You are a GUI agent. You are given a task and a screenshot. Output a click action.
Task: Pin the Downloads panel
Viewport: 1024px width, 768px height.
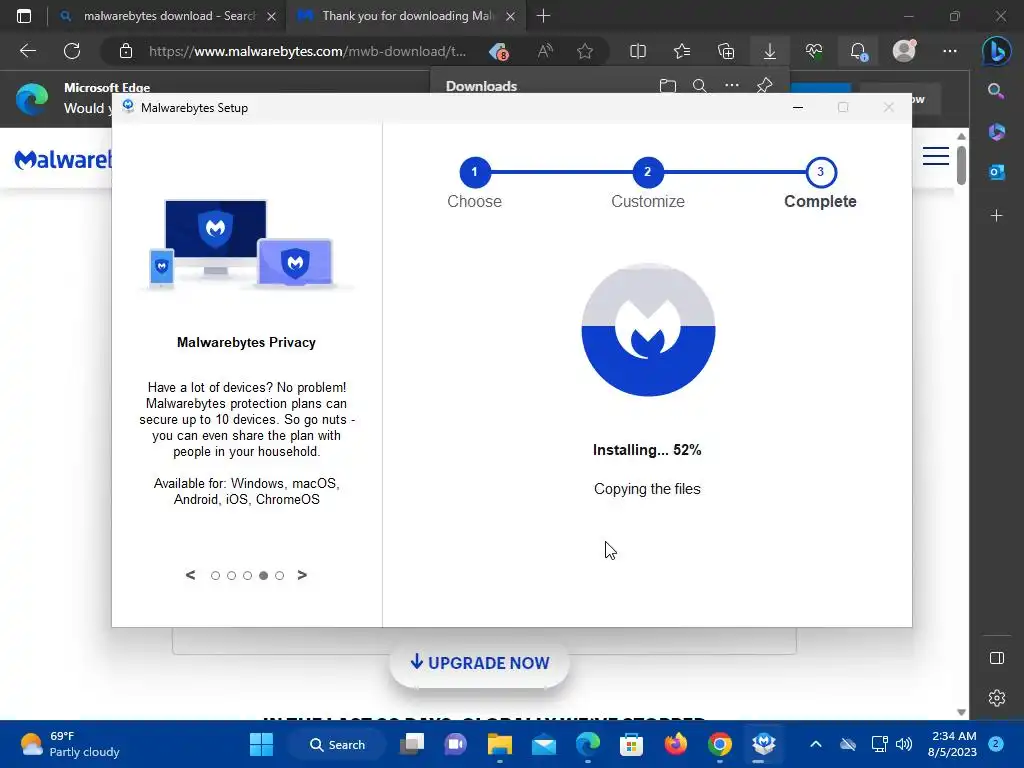pyautogui.click(x=765, y=85)
